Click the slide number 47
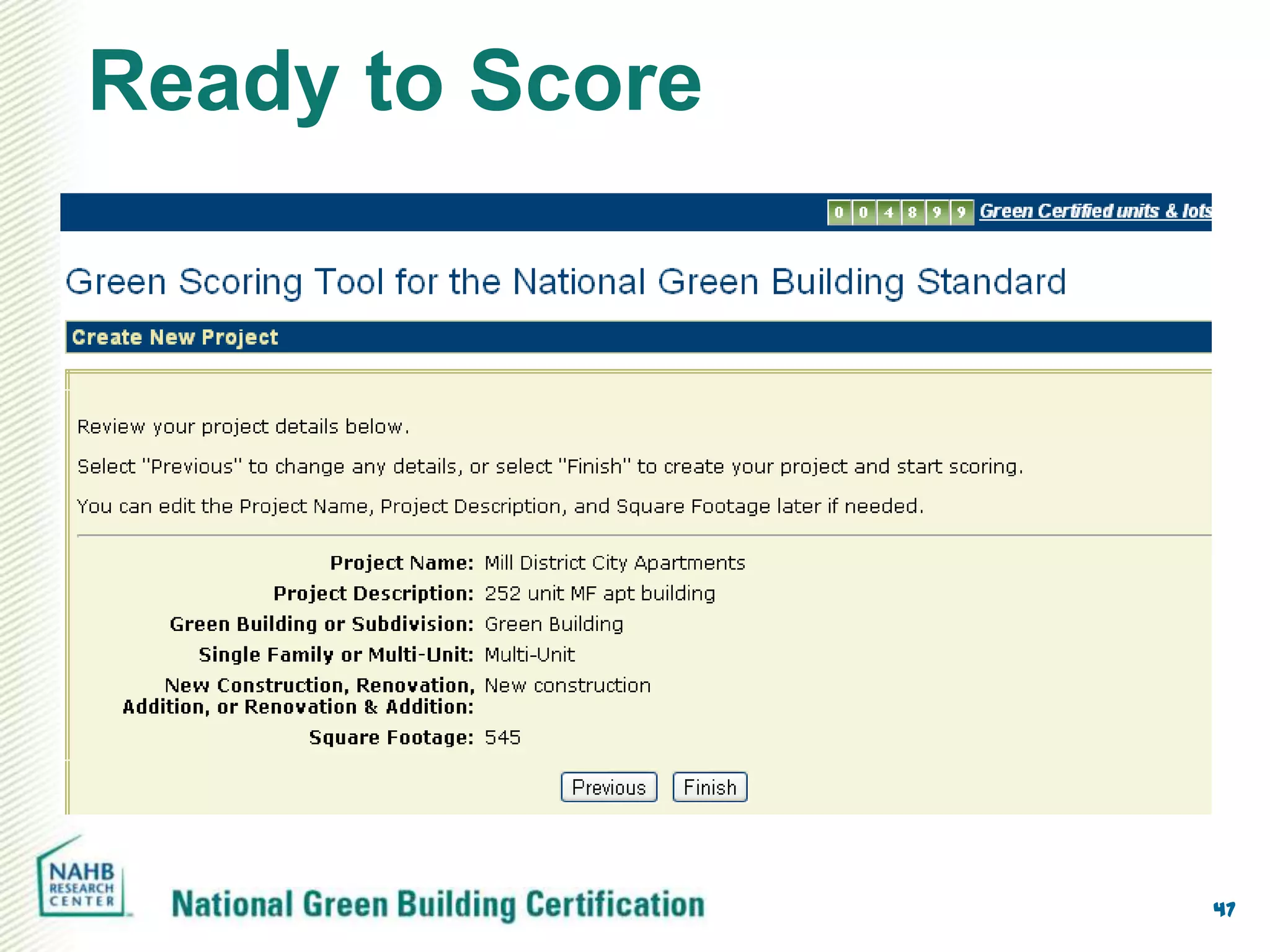 [1224, 909]
